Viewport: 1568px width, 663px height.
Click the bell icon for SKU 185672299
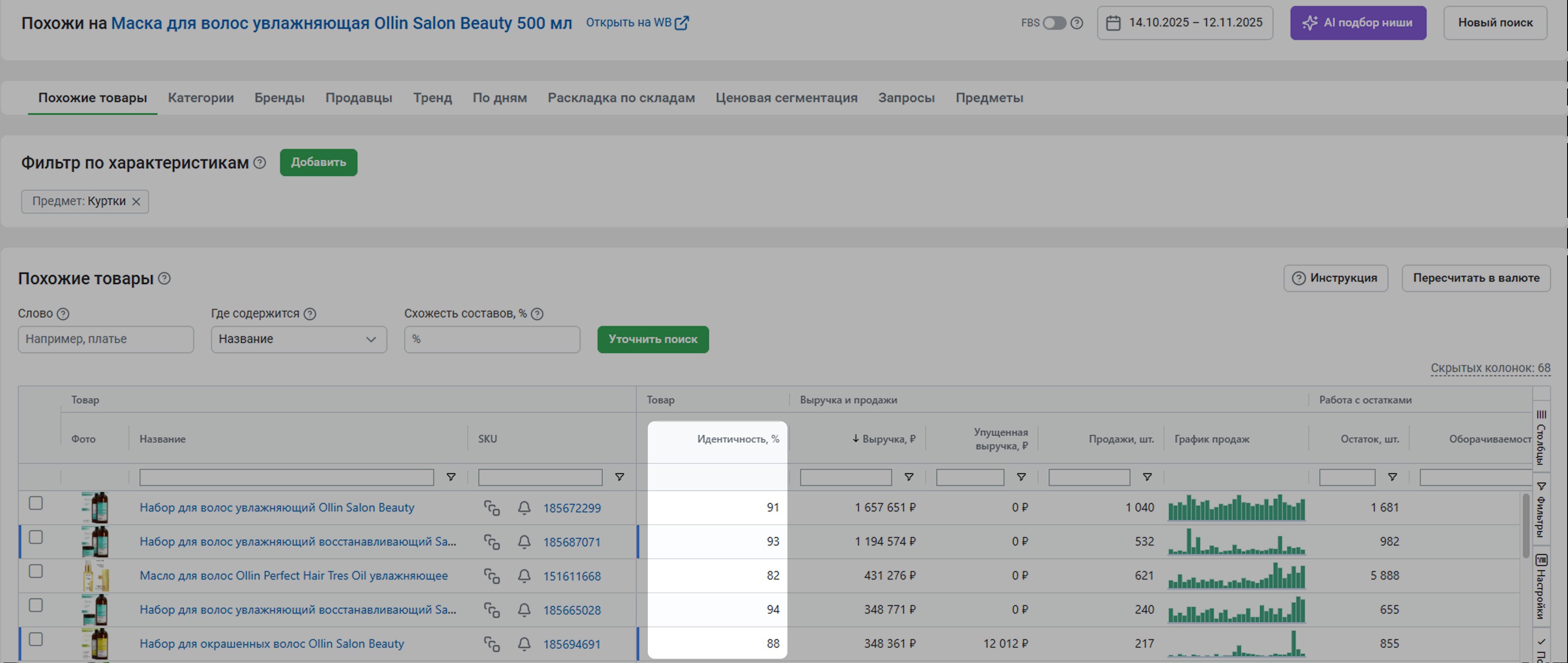point(524,508)
